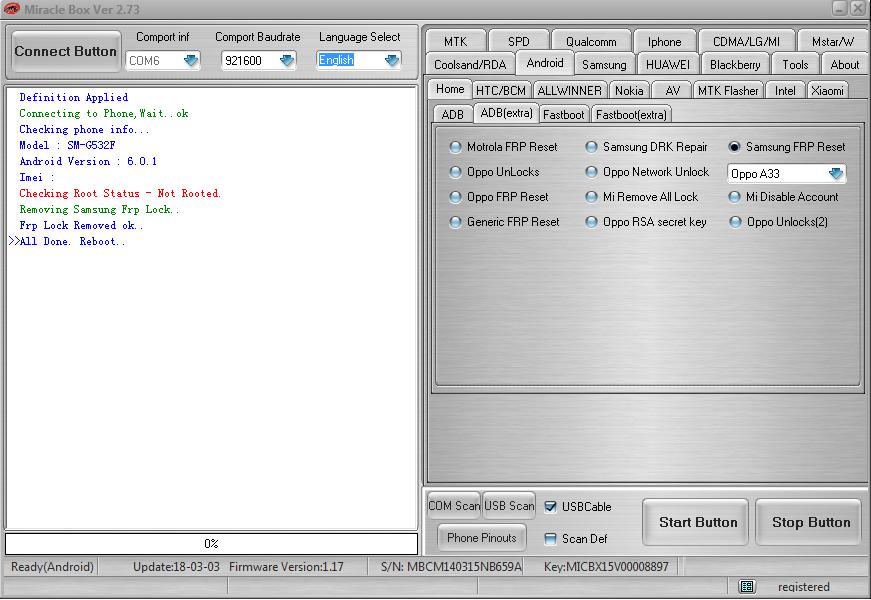Open the HUAWEI tab
The width and height of the screenshot is (871, 600).
coord(668,64)
